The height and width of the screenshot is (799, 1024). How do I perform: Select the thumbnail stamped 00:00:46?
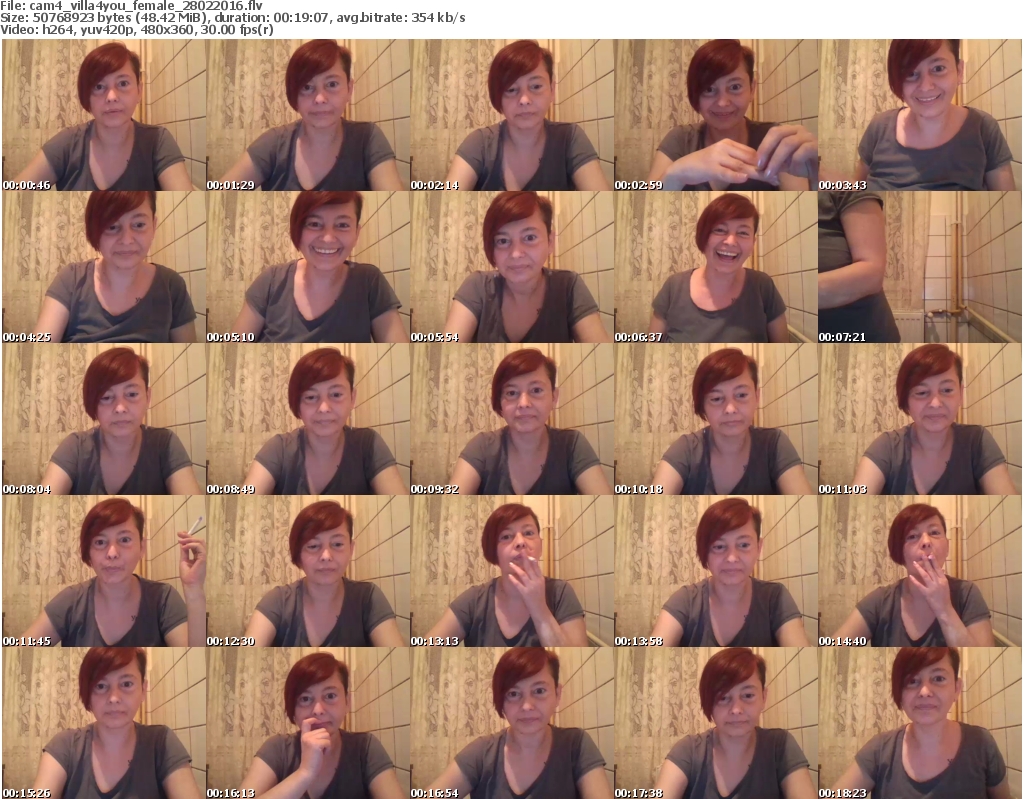click(x=104, y=115)
